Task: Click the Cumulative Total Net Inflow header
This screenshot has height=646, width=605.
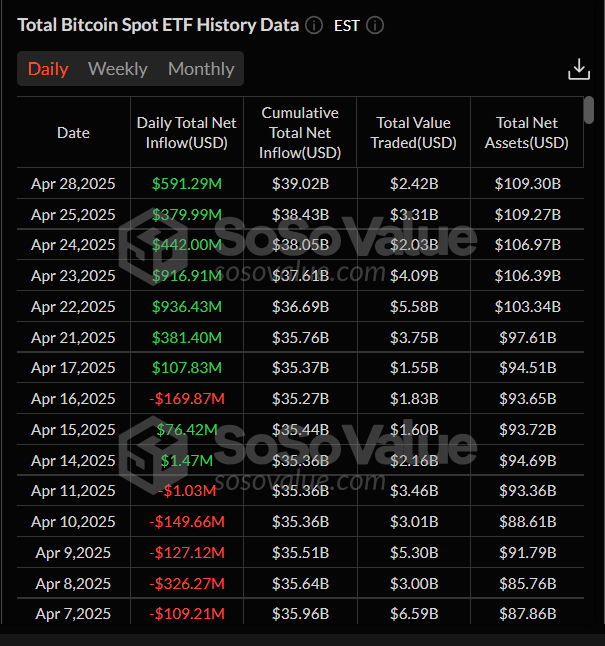Action: coord(300,133)
